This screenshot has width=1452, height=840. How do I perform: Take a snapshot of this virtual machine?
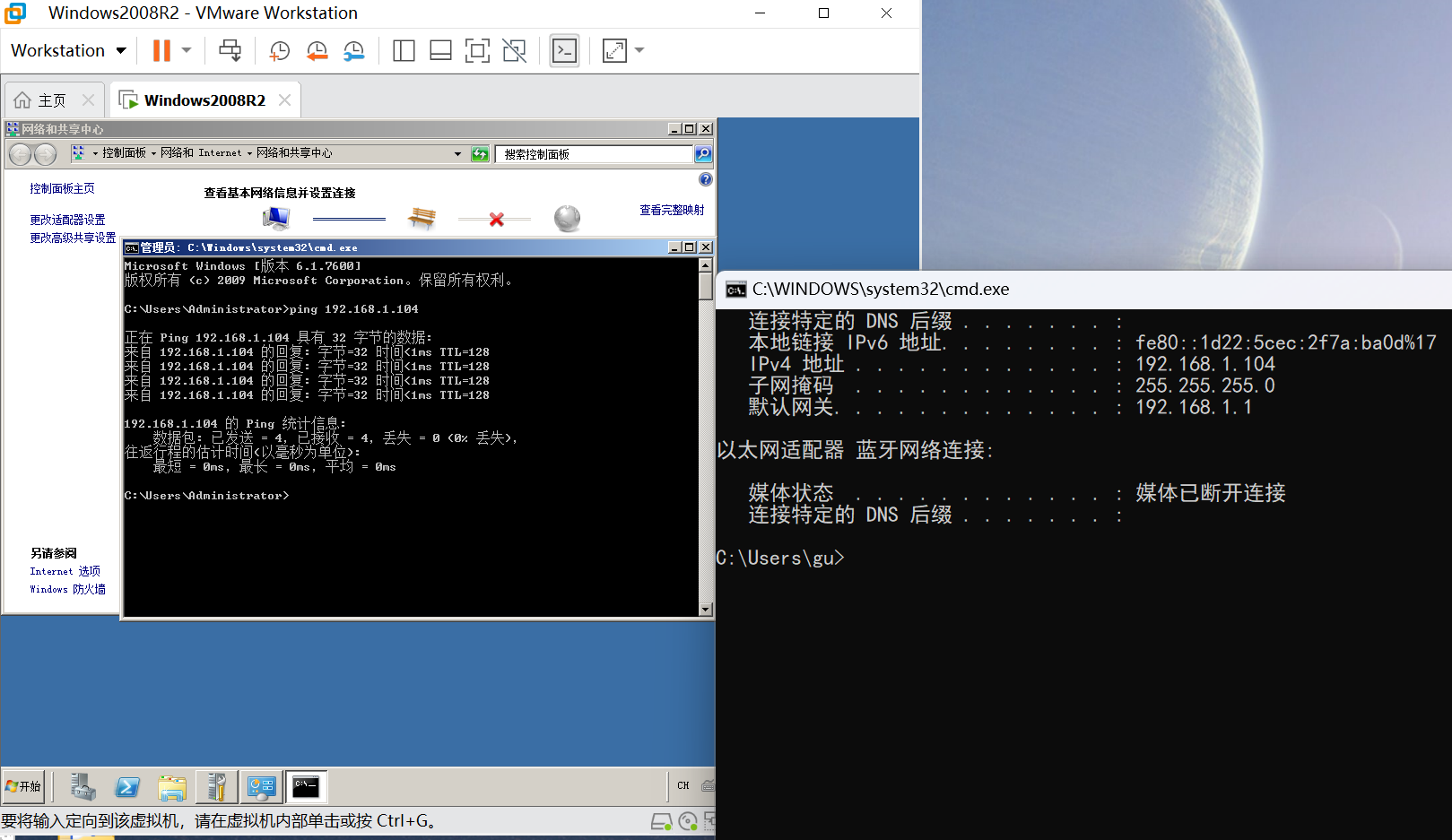click(280, 50)
